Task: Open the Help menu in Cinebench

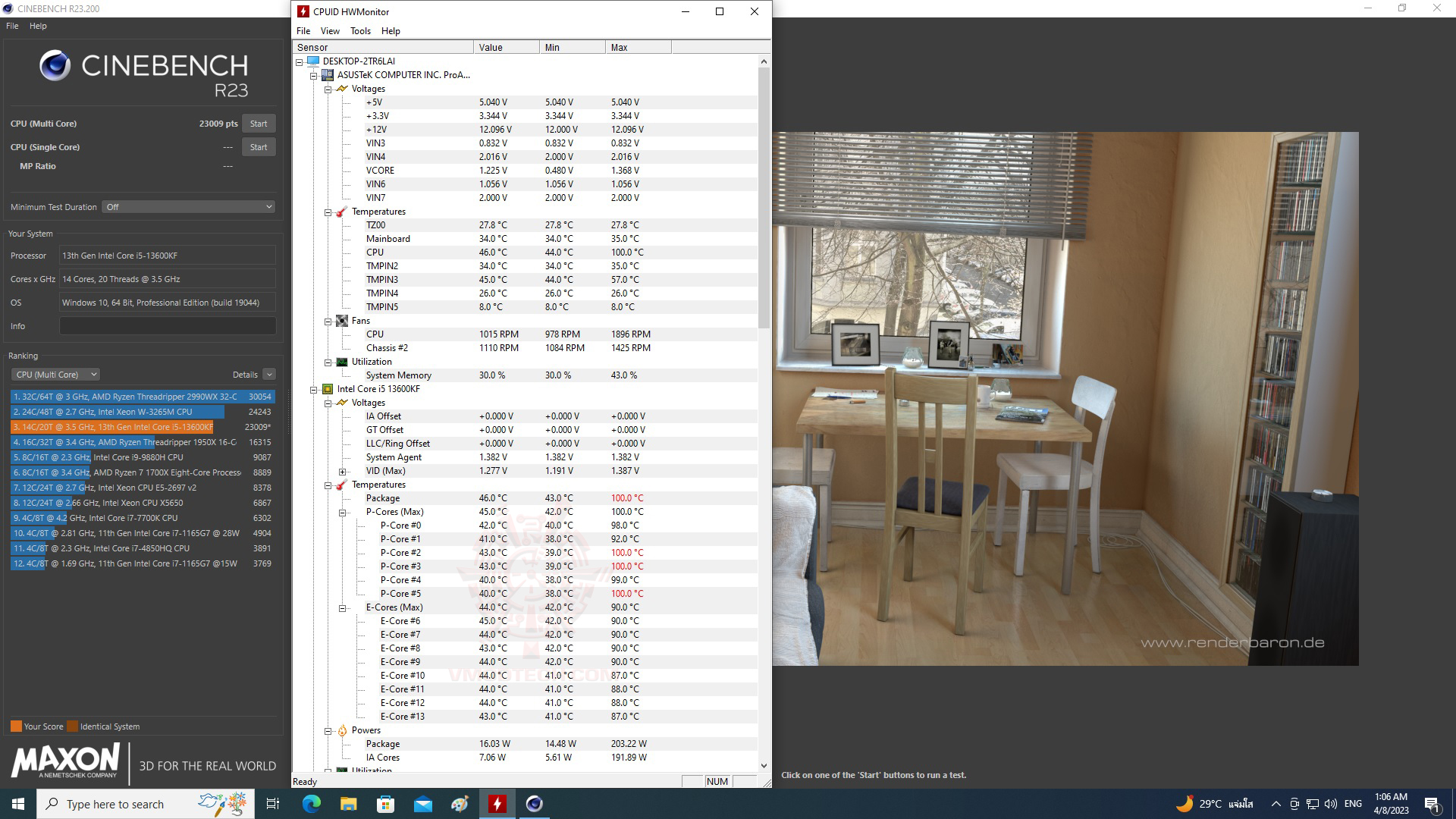Action: tap(38, 26)
